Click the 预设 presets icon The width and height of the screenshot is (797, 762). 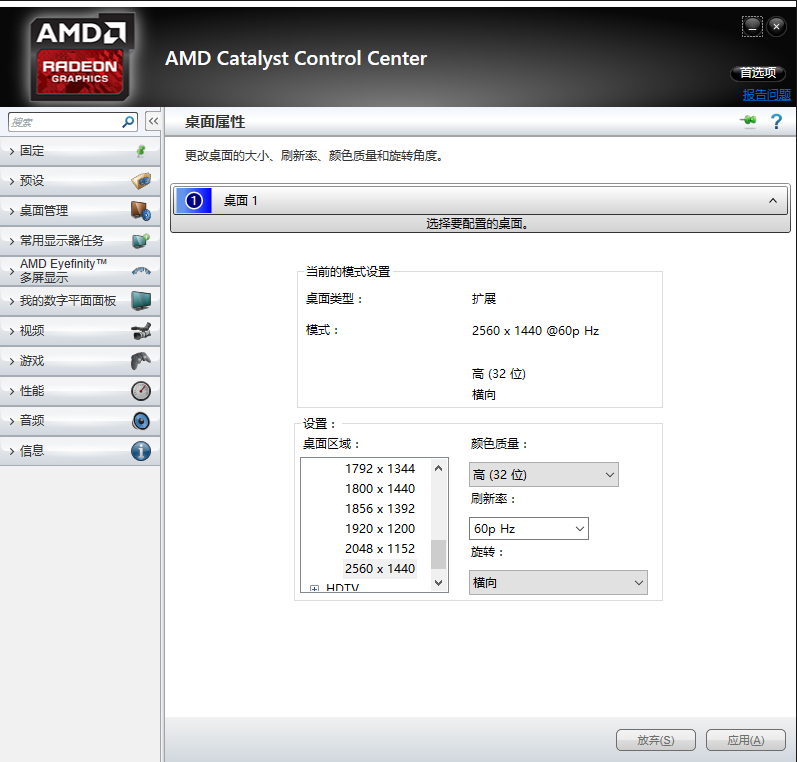click(141, 180)
